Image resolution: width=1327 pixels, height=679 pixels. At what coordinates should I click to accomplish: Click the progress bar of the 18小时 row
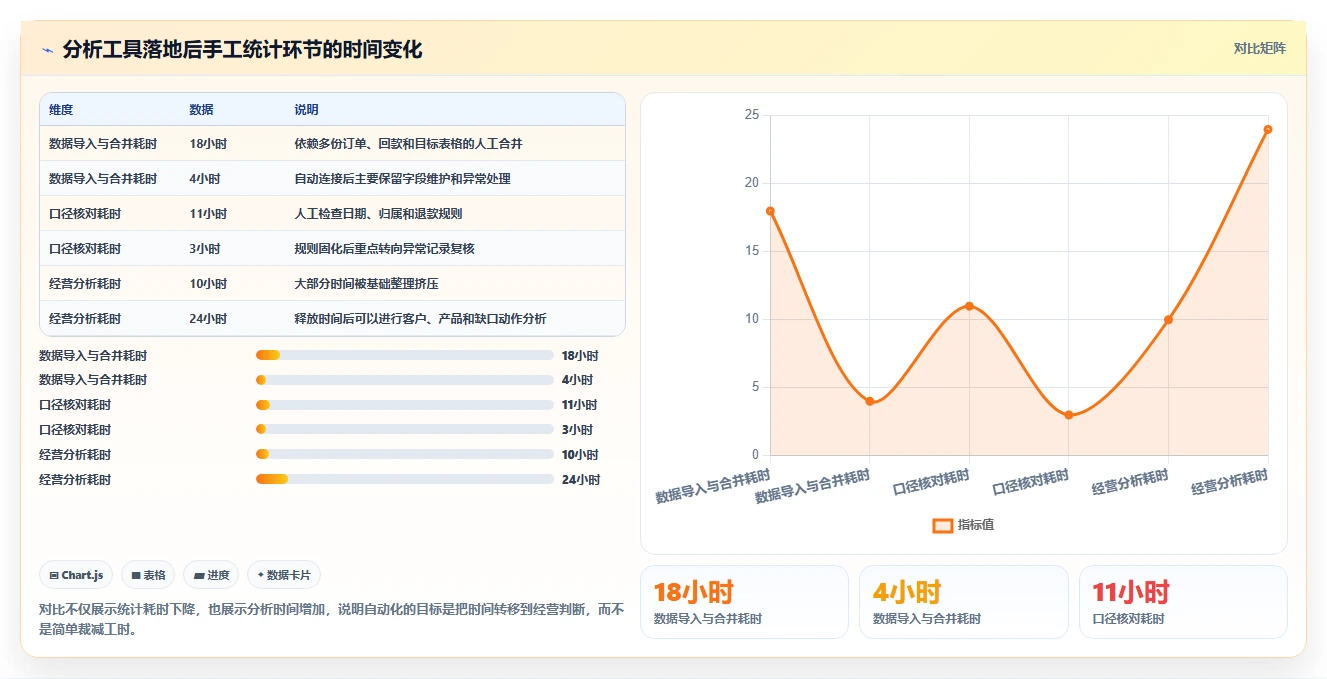tap(405, 355)
